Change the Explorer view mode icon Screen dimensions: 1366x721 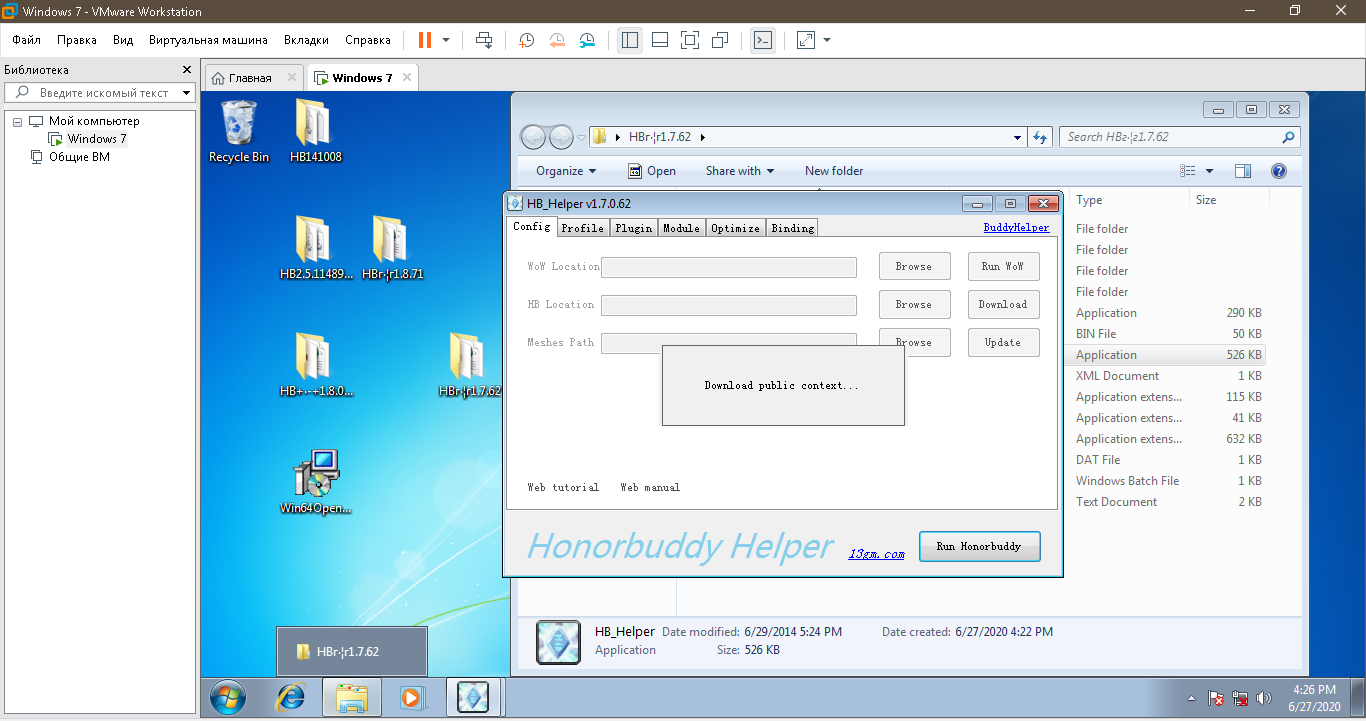1188,171
